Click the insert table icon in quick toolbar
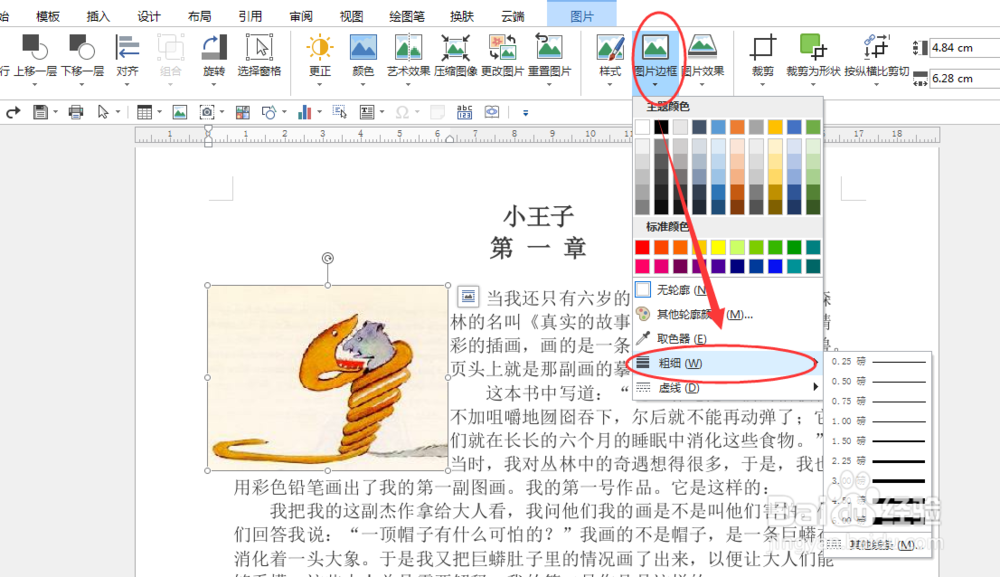The height and width of the screenshot is (577, 1000). [144, 113]
